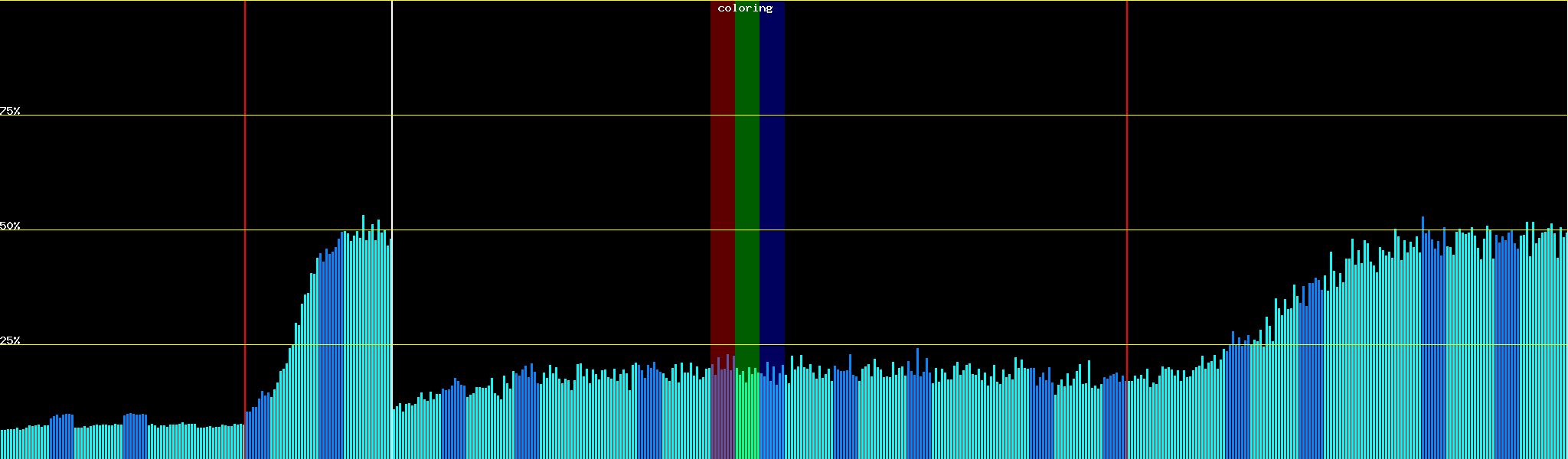Image resolution: width=1568 pixels, height=459 pixels.
Task: Click the last bar at far right edge
Action: click(x=1566, y=344)
